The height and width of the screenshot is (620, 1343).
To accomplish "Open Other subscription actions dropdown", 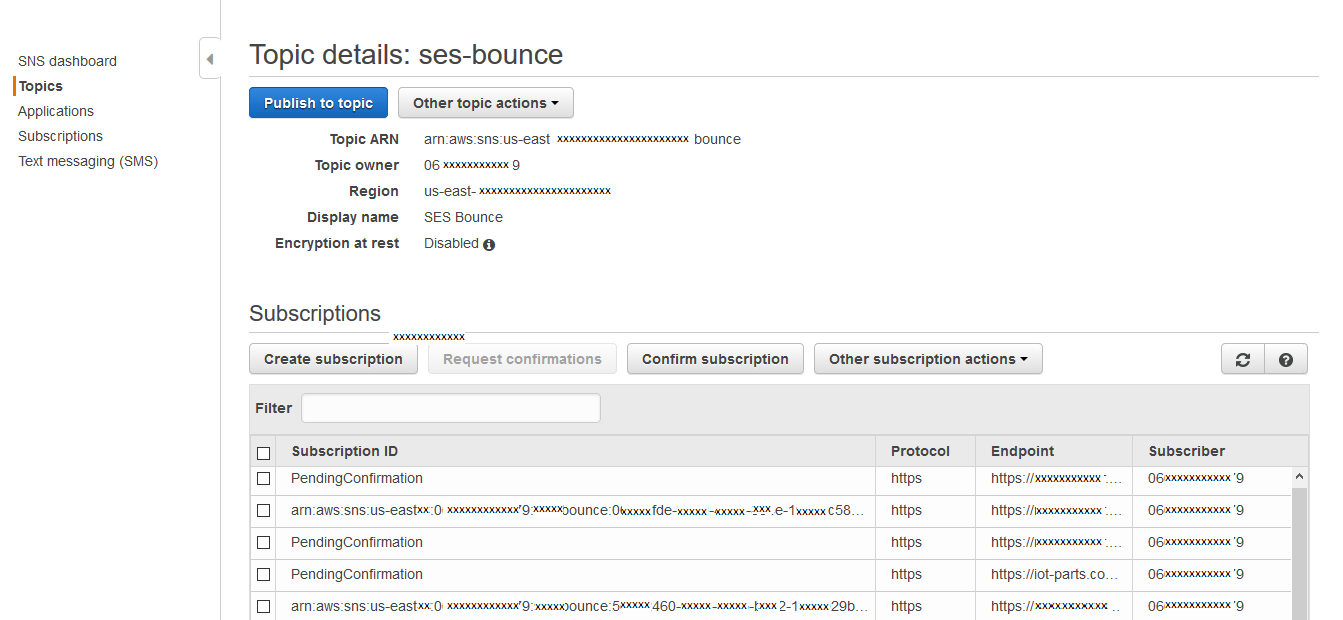I will pos(927,360).
